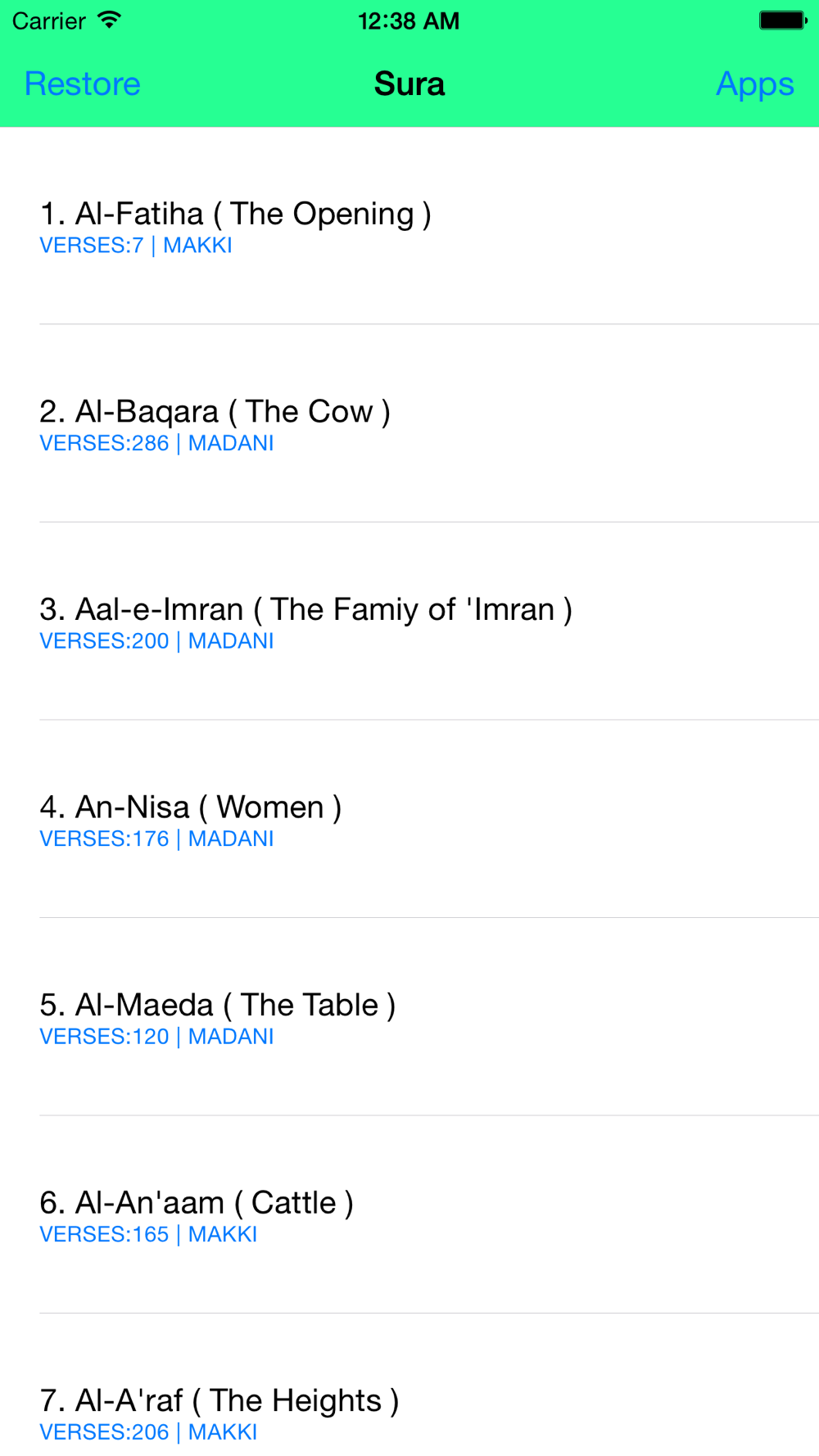819x1456 pixels.
Task: Tap VERSES:286 | MADANI subtitle
Action: coord(156,443)
